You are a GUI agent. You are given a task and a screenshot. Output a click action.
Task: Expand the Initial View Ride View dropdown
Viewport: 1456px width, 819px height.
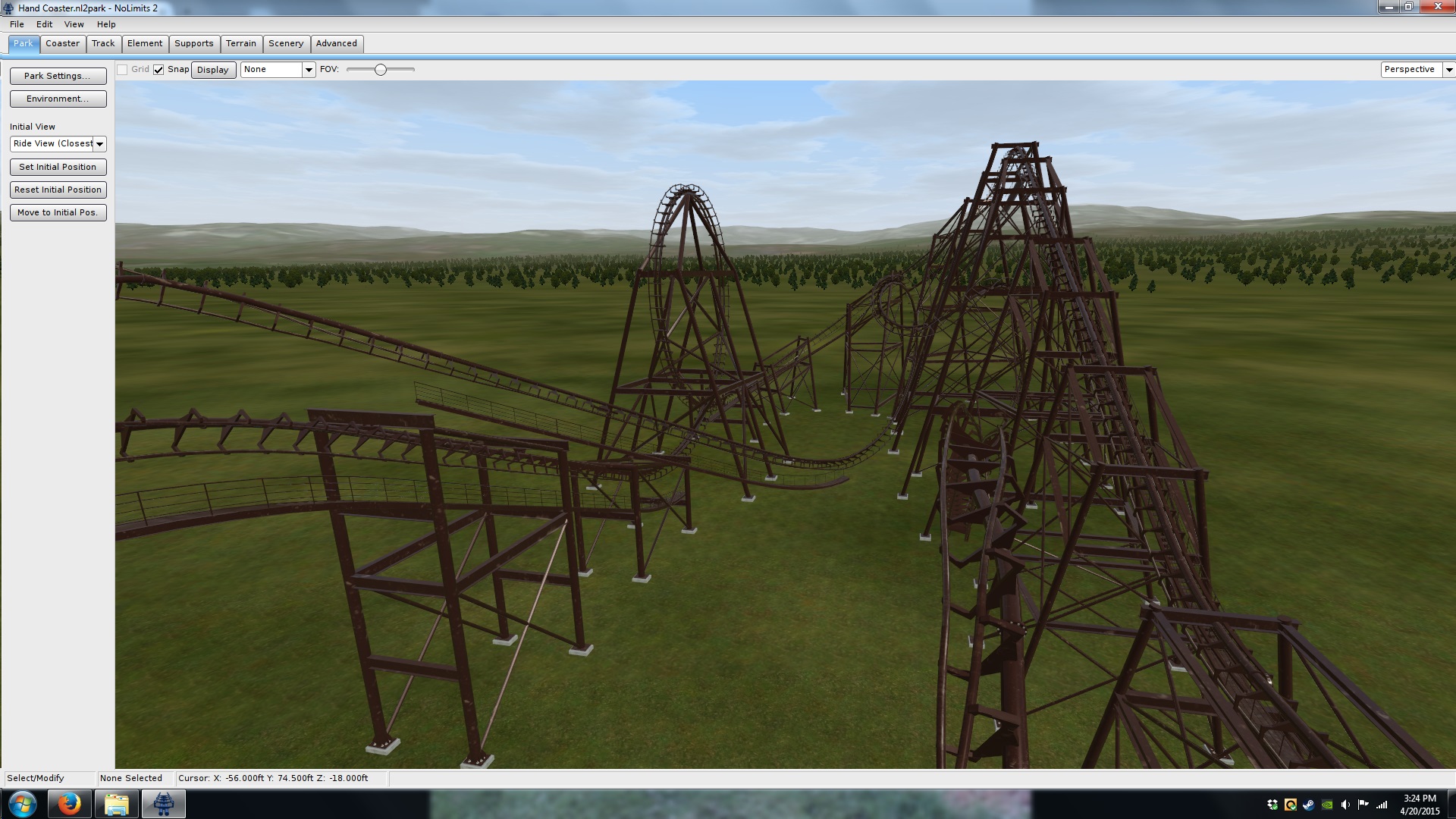pos(99,144)
